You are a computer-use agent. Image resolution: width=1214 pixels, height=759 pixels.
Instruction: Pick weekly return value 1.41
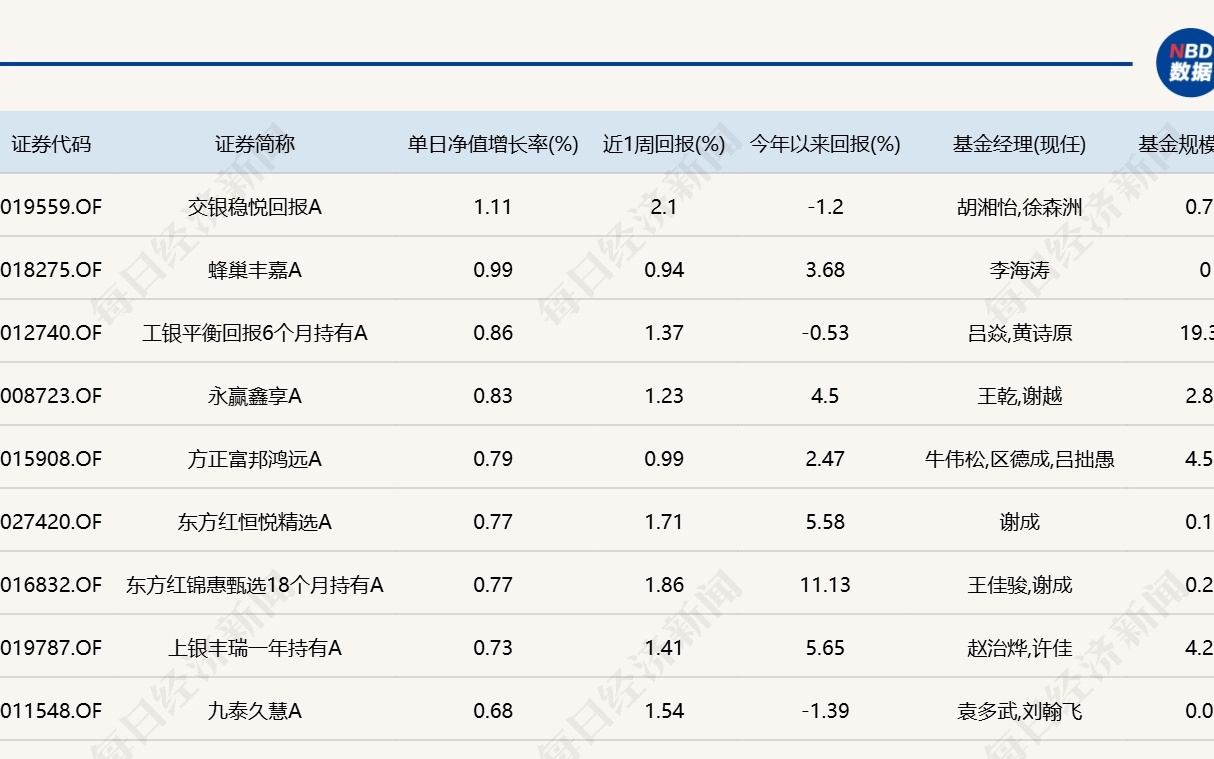[x=664, y=648]
